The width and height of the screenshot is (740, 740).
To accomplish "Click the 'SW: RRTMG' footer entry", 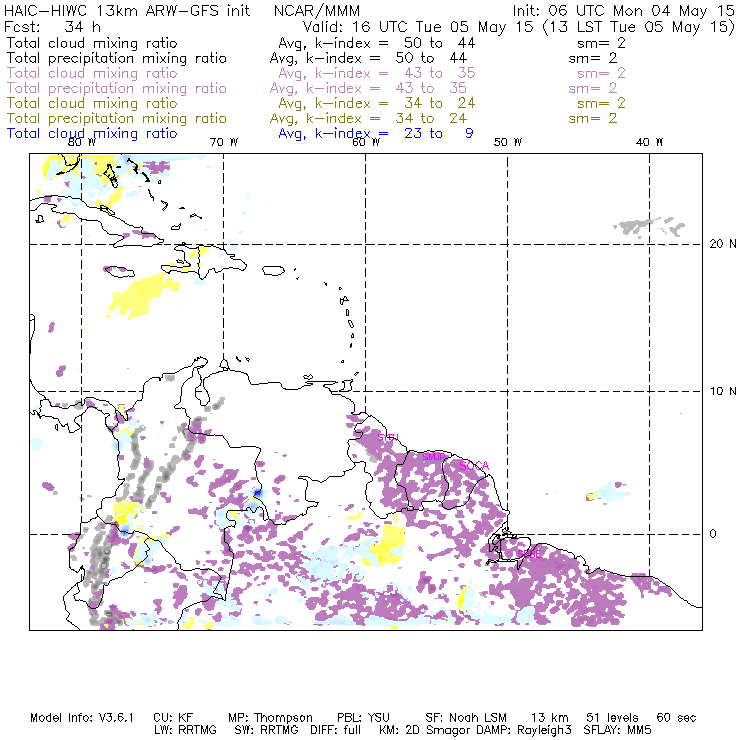I will [266, 730].
